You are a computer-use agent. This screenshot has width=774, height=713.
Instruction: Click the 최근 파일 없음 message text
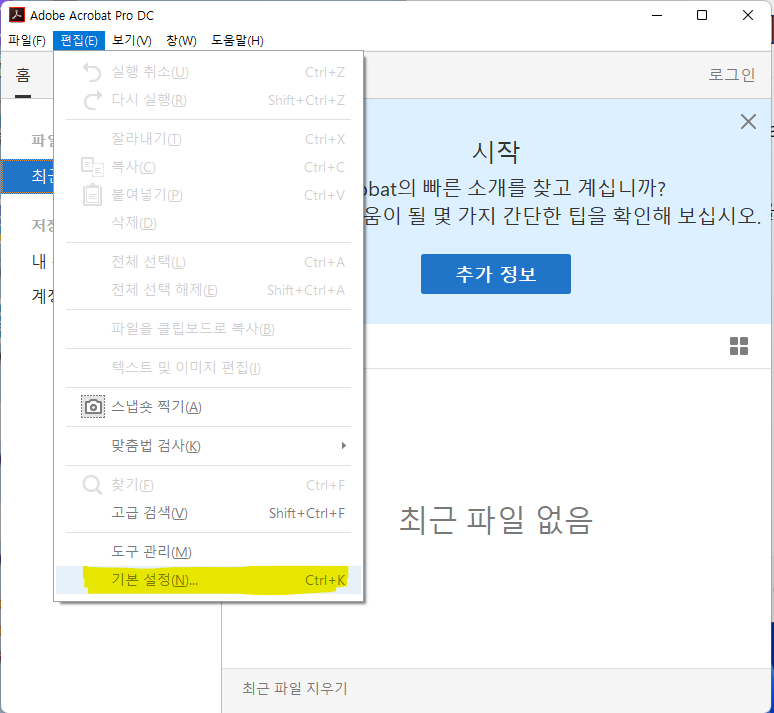point(496,520)
